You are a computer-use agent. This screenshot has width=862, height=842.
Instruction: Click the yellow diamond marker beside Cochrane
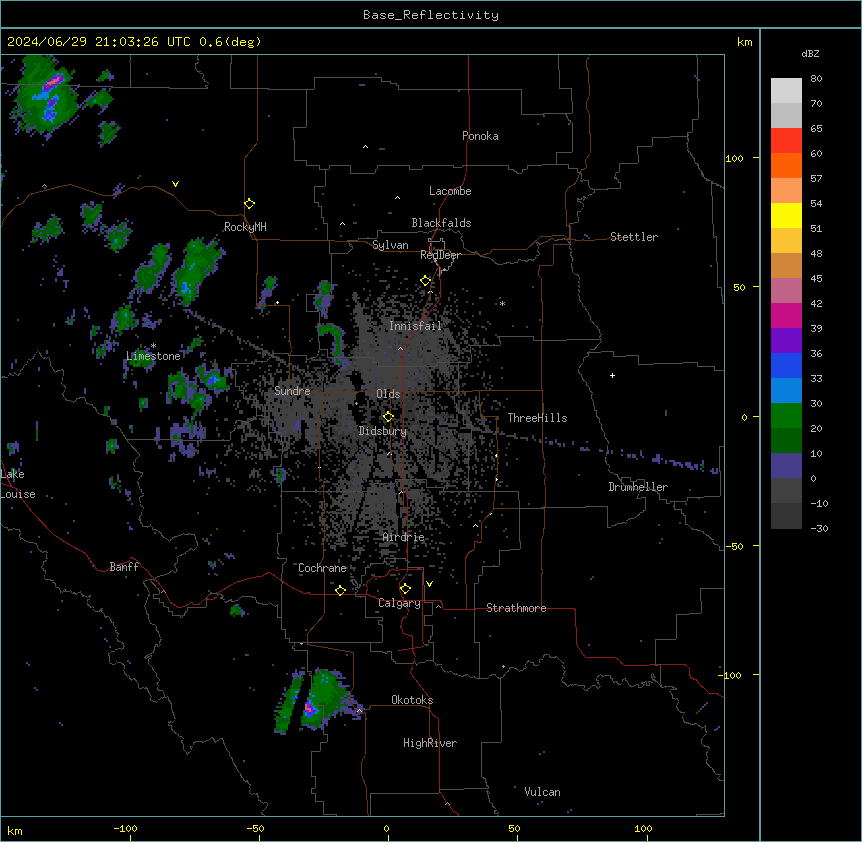(340, 590)
